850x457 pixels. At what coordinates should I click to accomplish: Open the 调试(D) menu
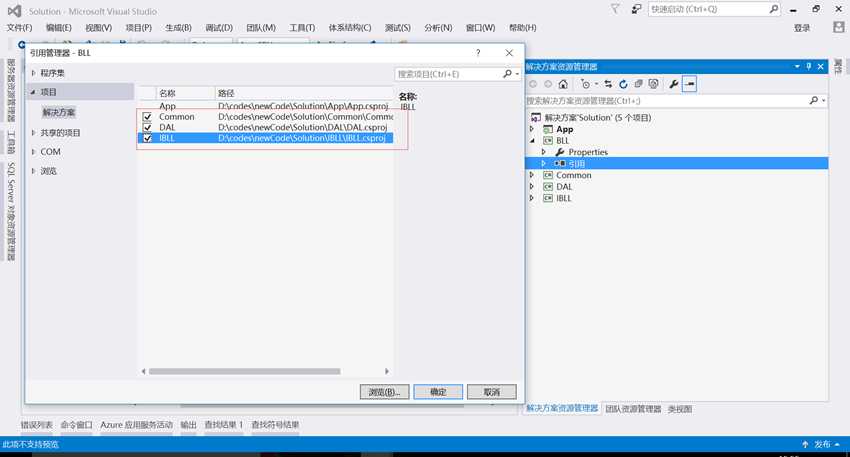click(219, 28)
